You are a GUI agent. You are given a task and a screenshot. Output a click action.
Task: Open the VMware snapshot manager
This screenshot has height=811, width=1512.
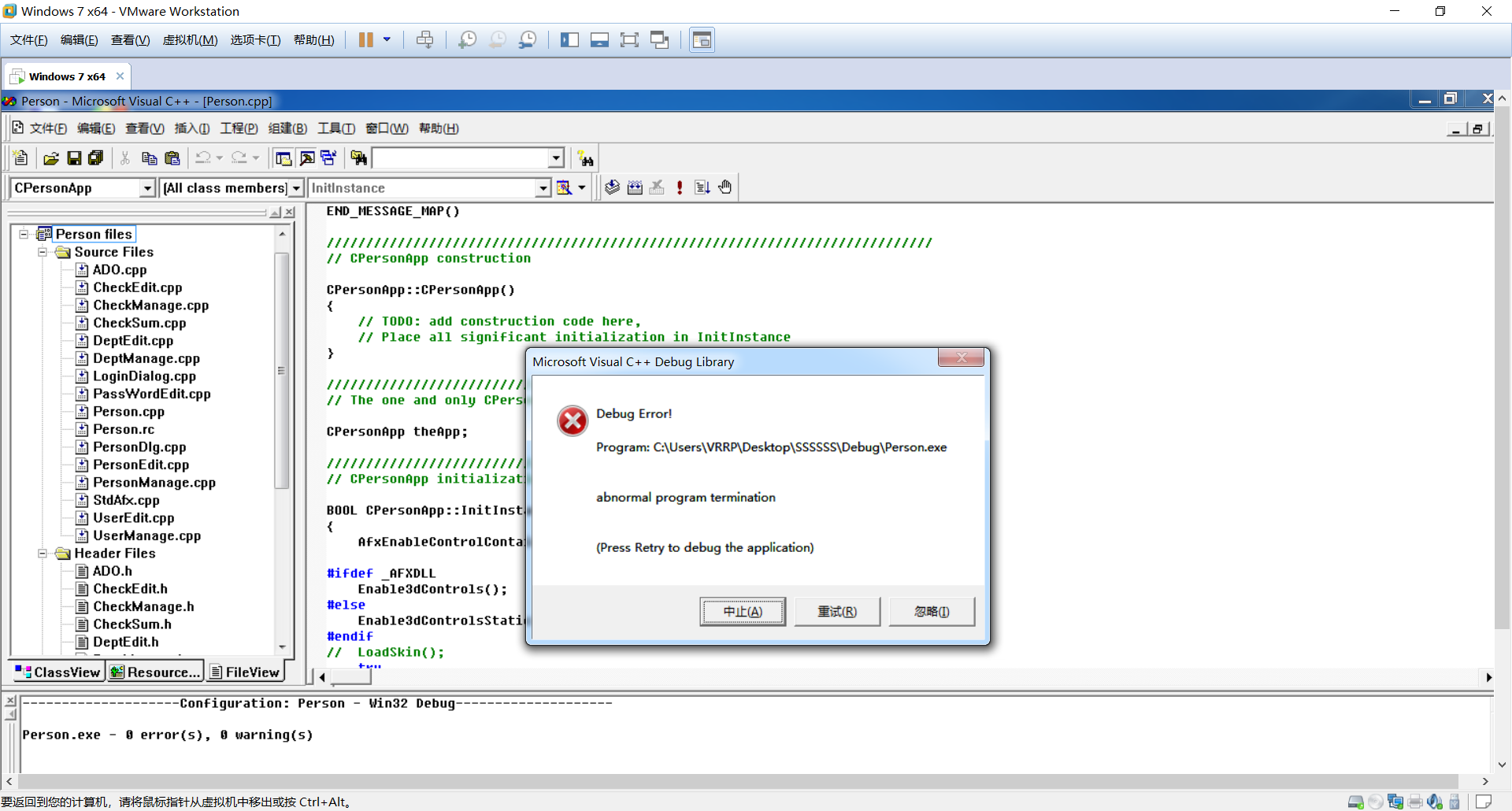click(528, 40)
